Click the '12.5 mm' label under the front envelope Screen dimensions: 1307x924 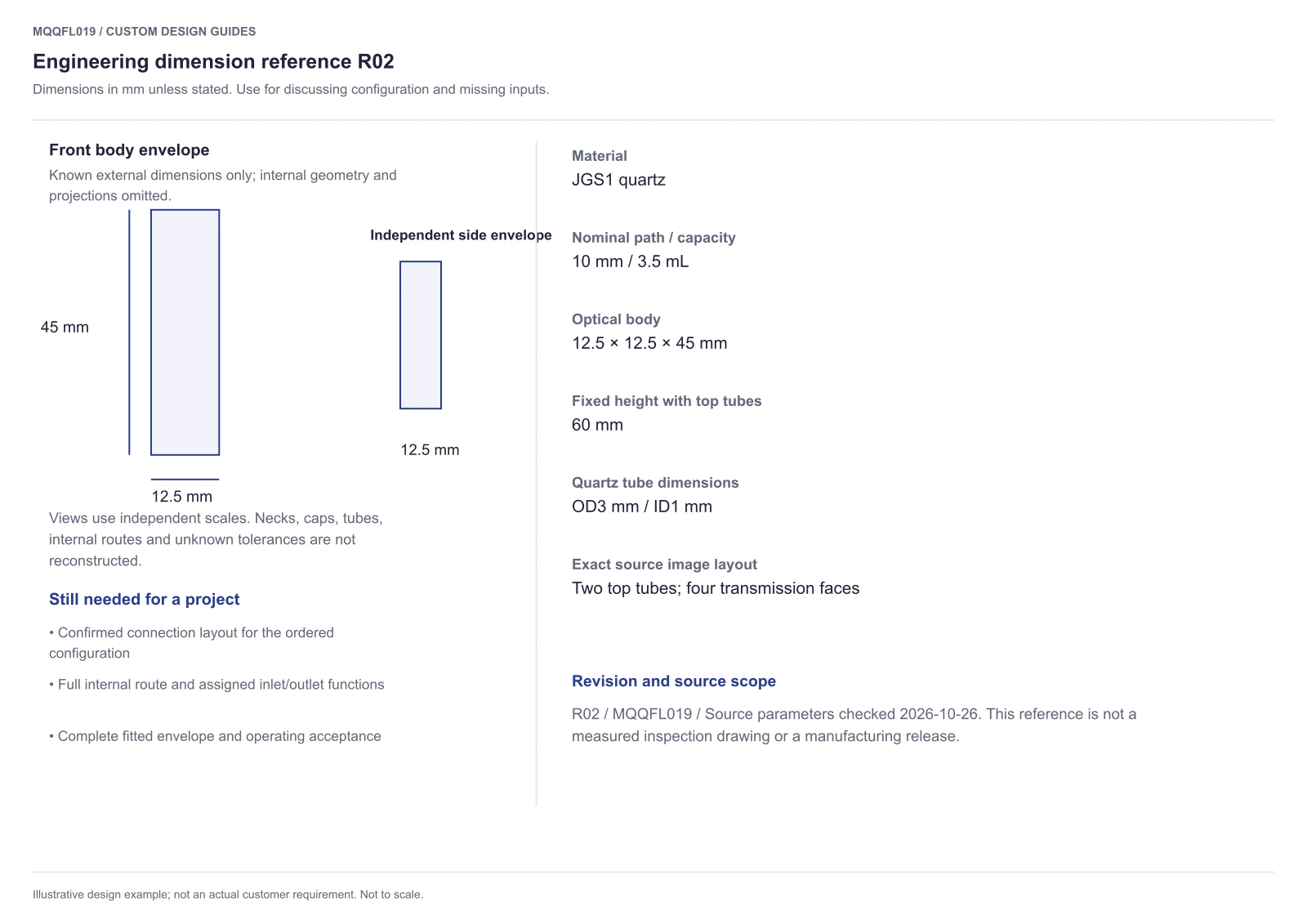(181, 496)
